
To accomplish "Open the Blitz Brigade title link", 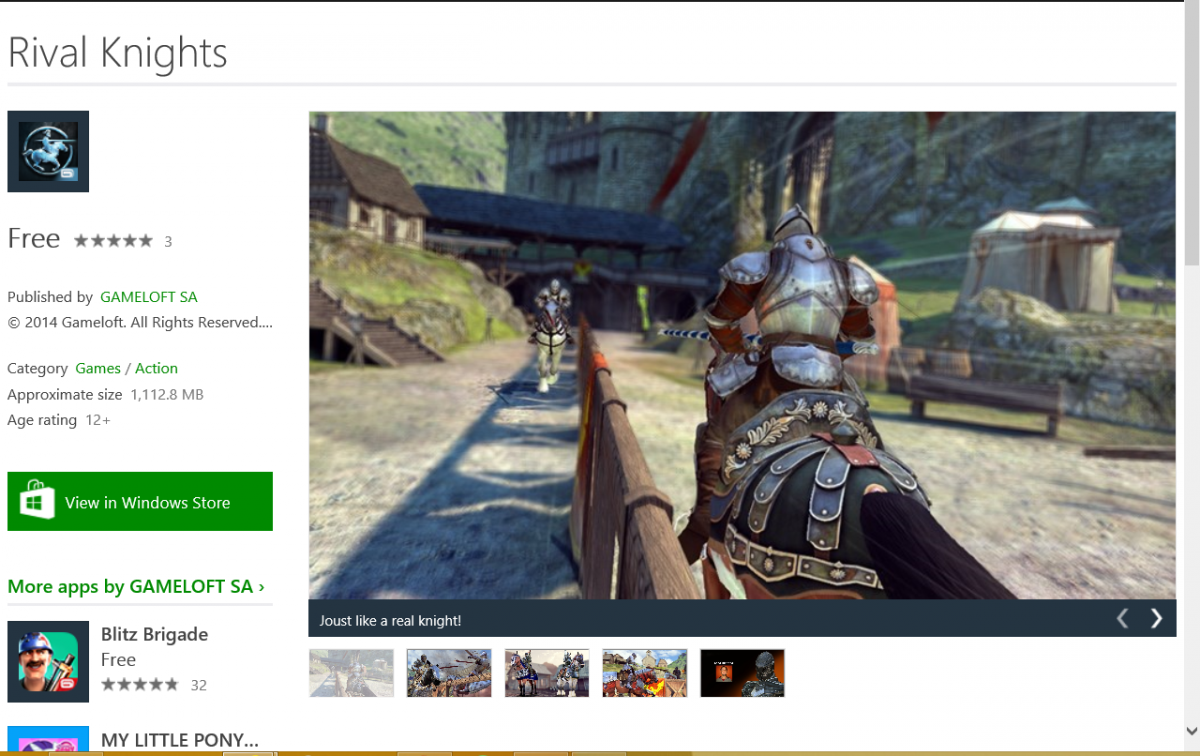I will [154, 634].
